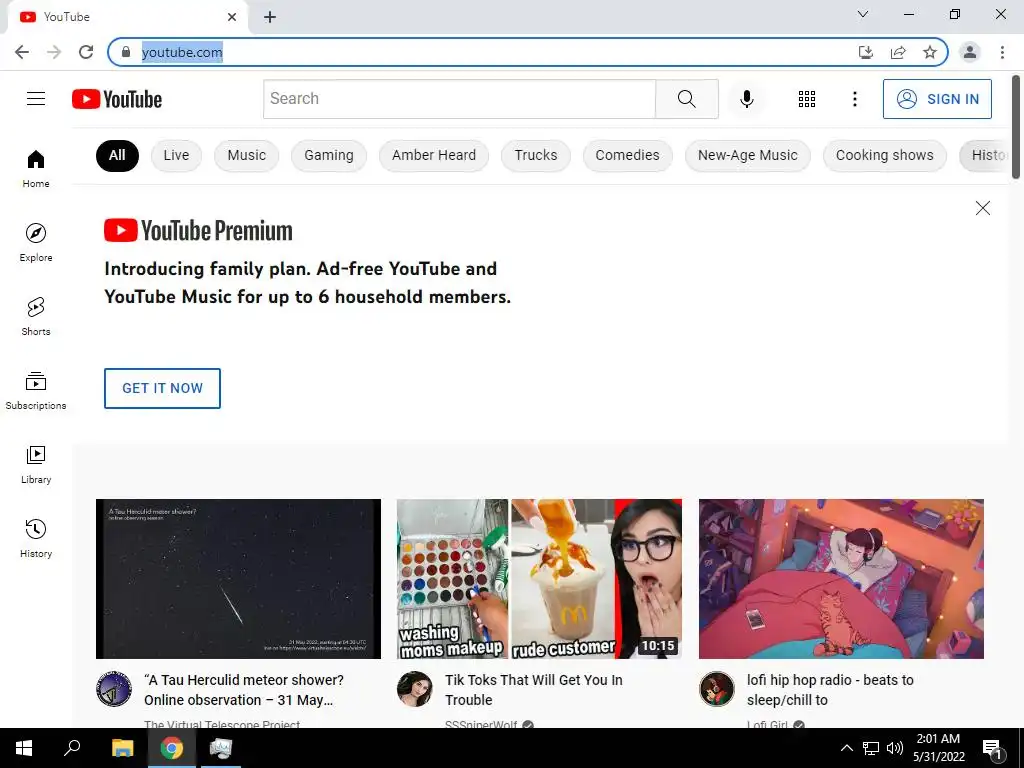Select the Gaming filter chip
The width and height of the screenshot is (1024, 768).
coord(328,155)
